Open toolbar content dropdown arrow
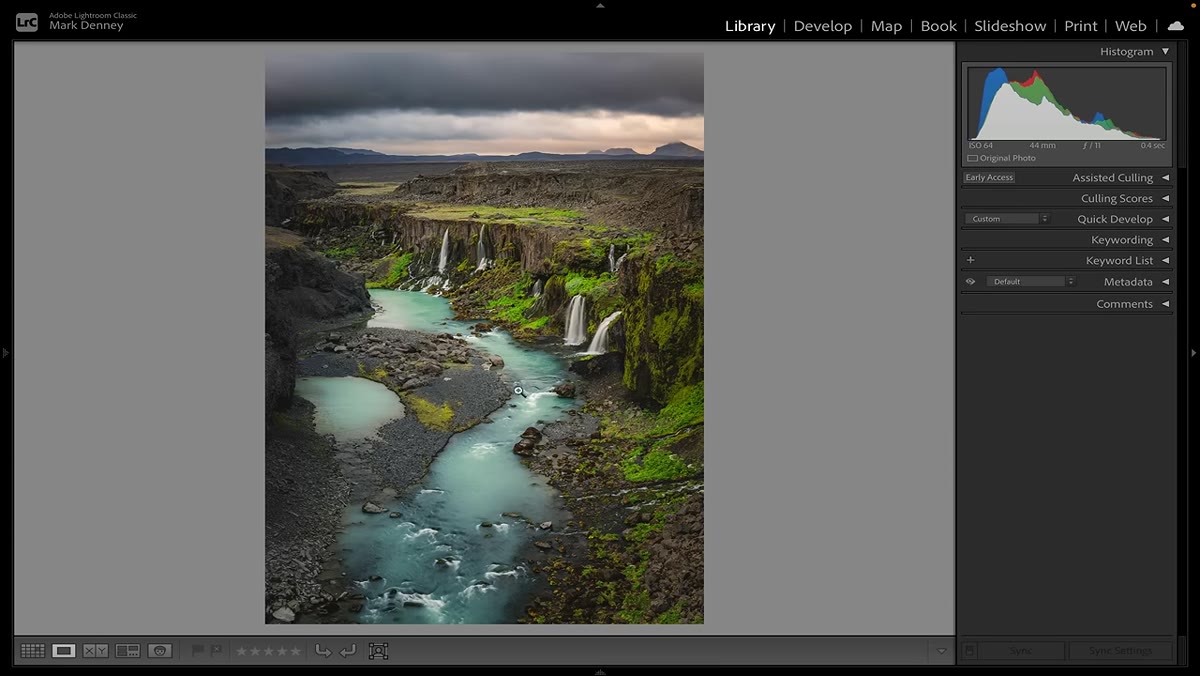Viewport: 1200px width, 676px height. [x=941, y=651]
